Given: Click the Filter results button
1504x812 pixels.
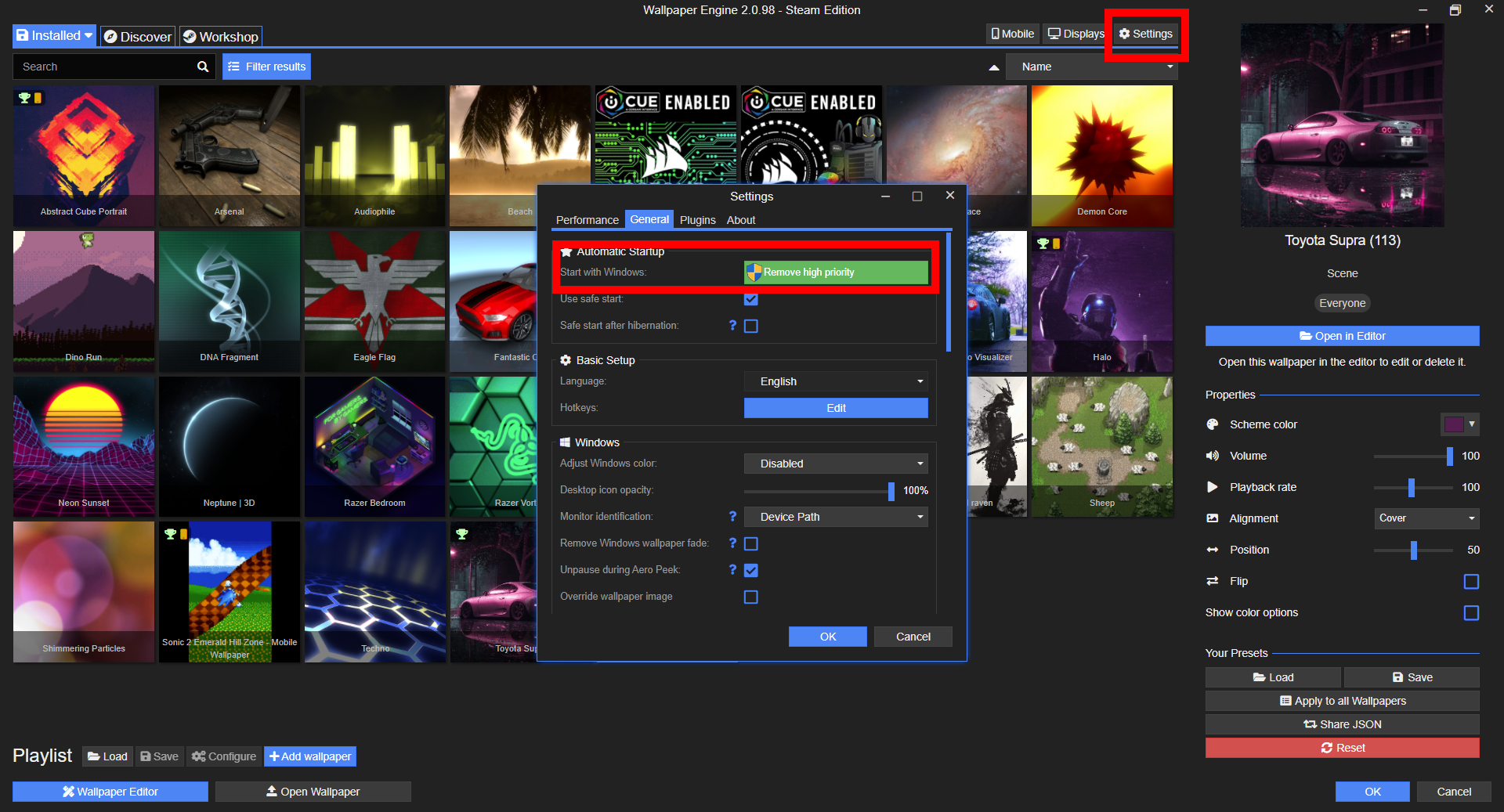Looking at the screenshot, I should [266, 67].
